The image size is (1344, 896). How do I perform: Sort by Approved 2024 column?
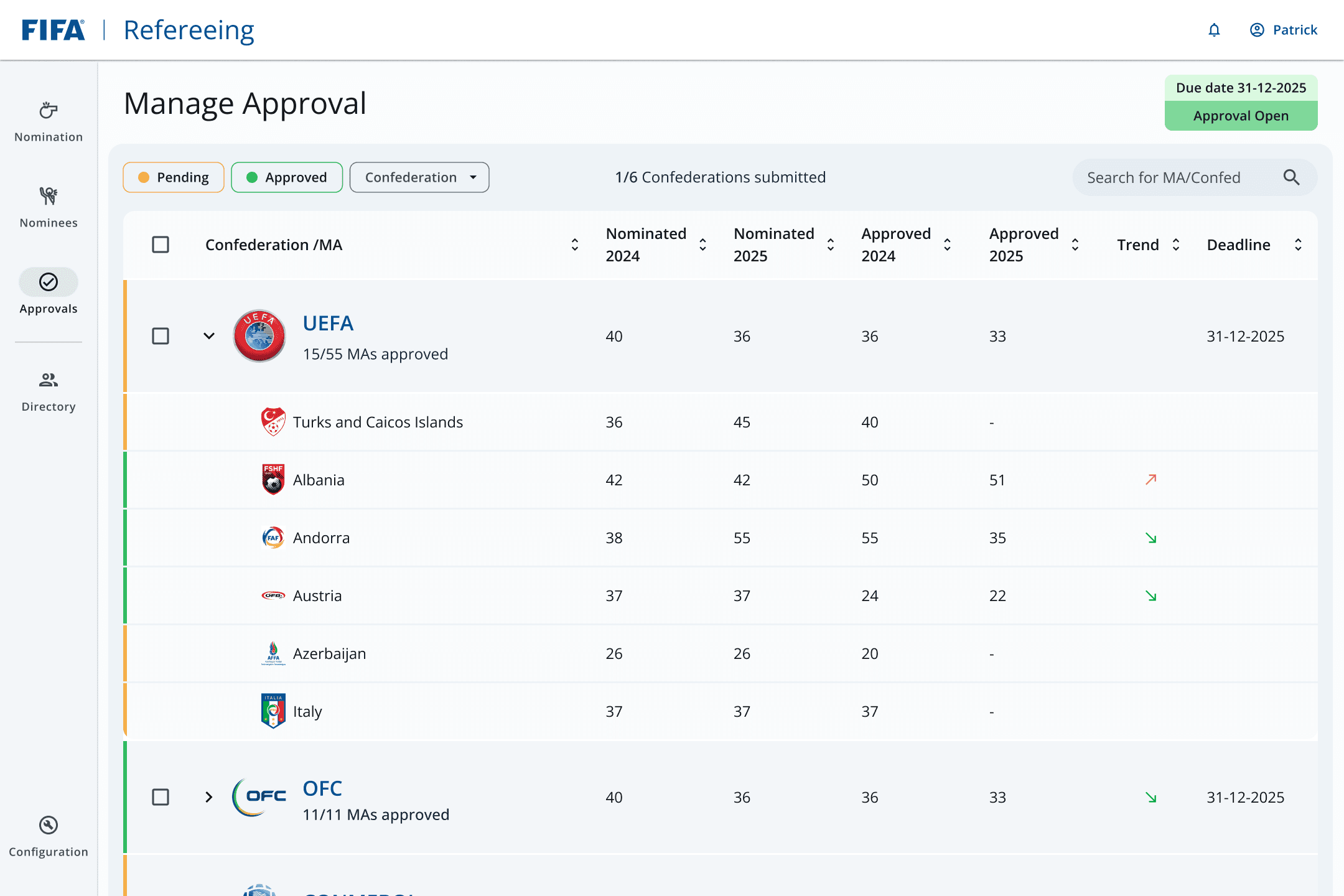click(x=947, y=245)
